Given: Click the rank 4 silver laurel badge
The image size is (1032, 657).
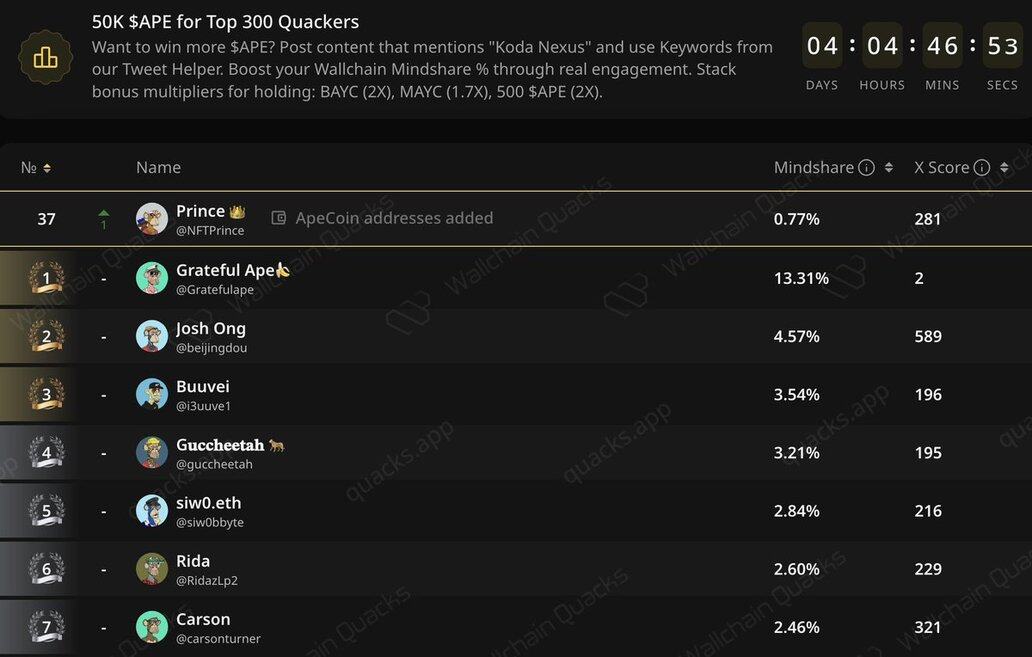Looking at the screenshot, I should click(46, 453).
